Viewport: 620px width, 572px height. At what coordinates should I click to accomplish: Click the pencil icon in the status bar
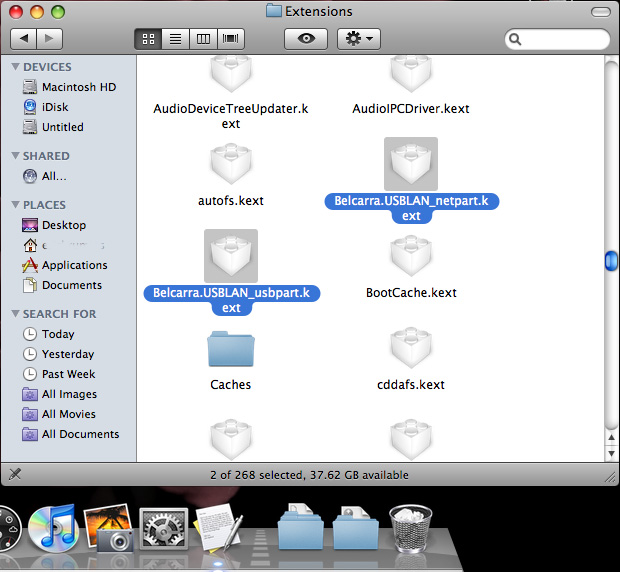click(15, 474)
